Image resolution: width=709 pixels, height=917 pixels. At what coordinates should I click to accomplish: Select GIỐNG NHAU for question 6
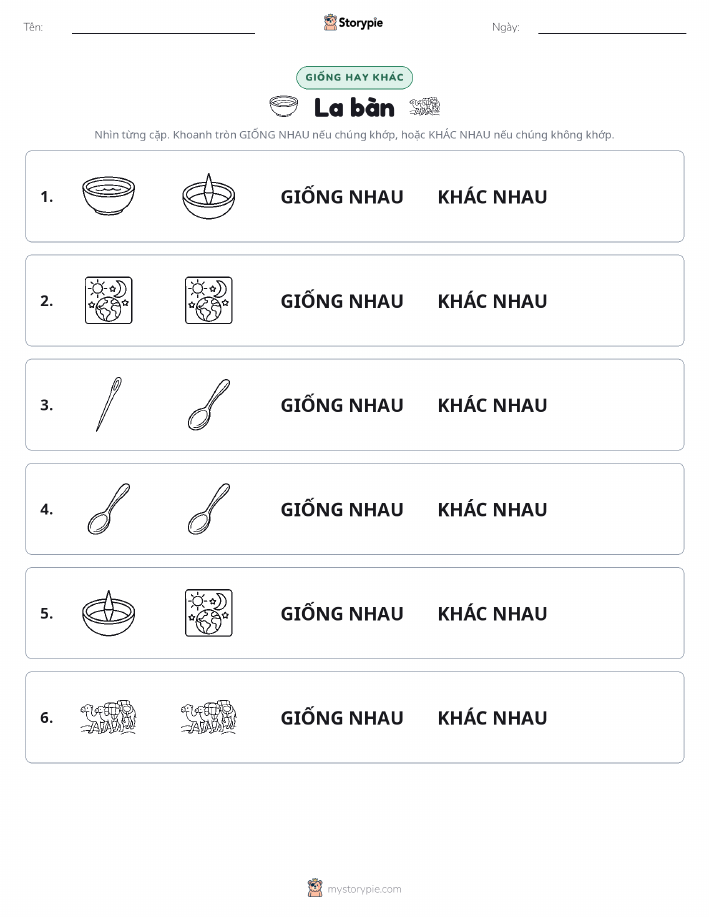click(x=342, y=718)
